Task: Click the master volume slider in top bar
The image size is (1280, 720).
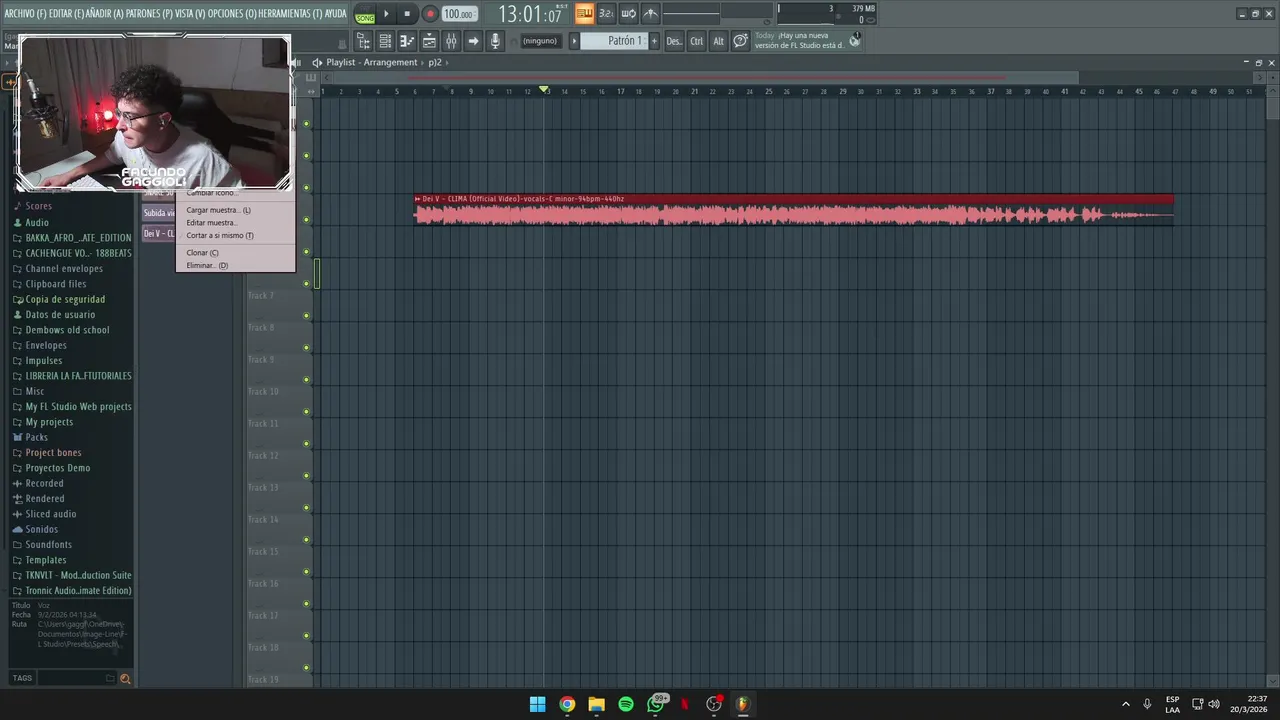Action: 690,14
